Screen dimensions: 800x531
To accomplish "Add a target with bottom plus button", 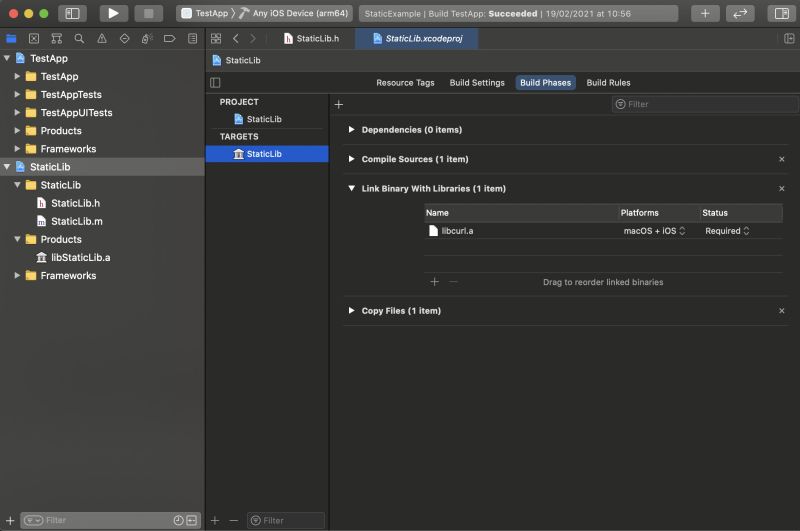I will [215, 520].
